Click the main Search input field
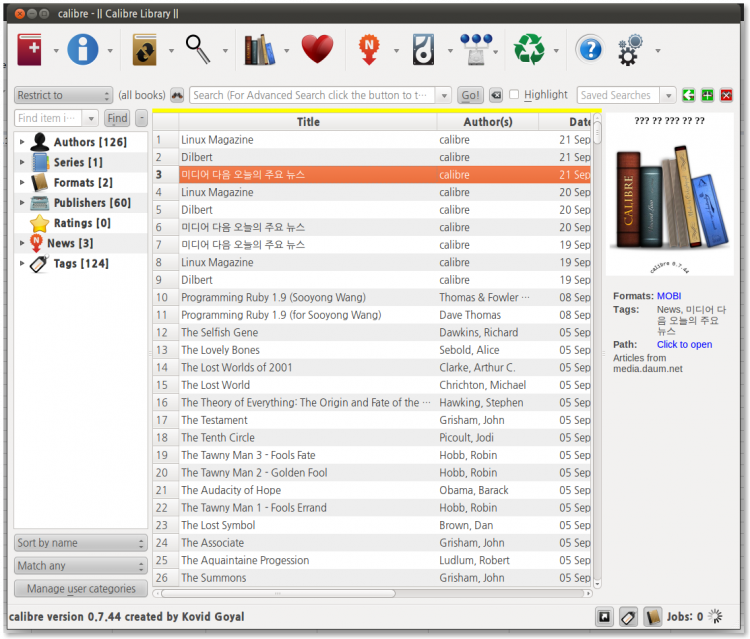The height and width of the screenshot is (639, 750). point(313,95)
